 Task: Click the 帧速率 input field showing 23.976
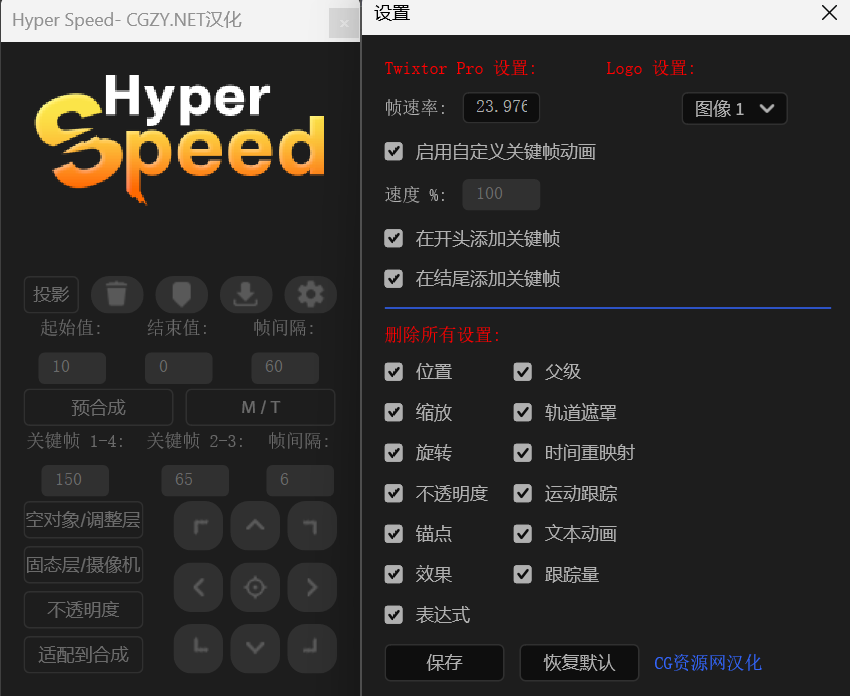(501, 107)
